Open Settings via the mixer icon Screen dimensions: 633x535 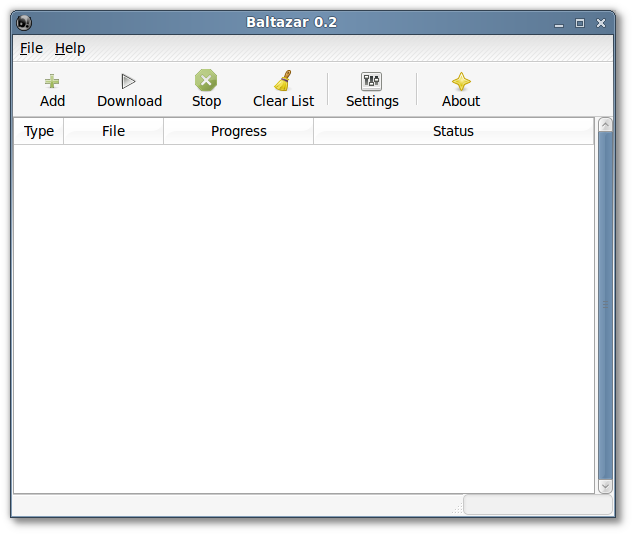(371, 81)
